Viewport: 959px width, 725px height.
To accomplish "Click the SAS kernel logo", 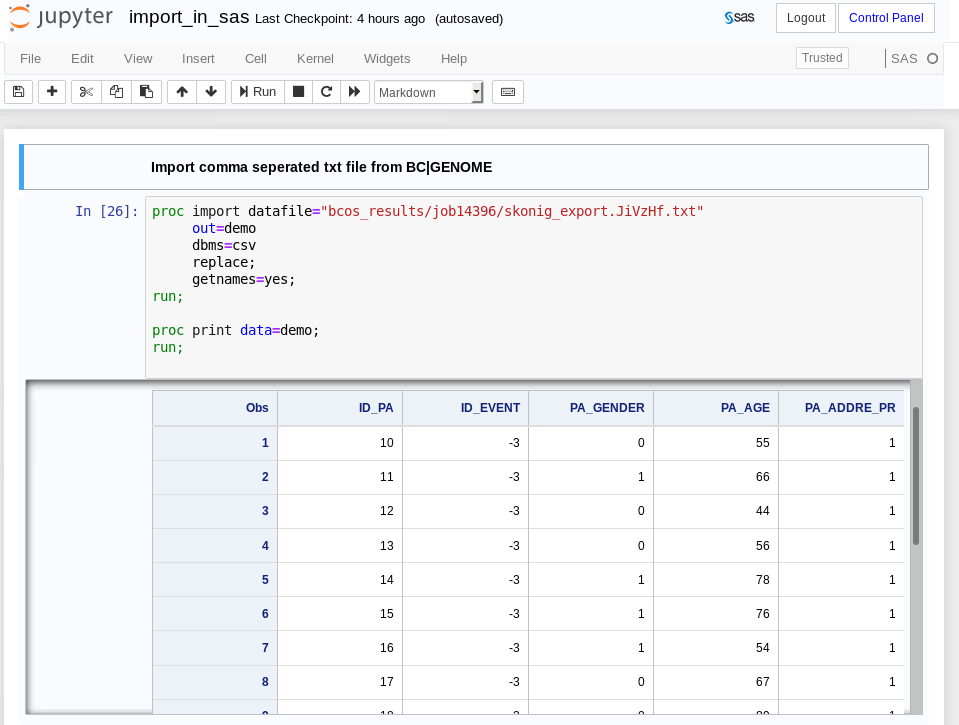I will pyautogui.click(x=739, y=18).
